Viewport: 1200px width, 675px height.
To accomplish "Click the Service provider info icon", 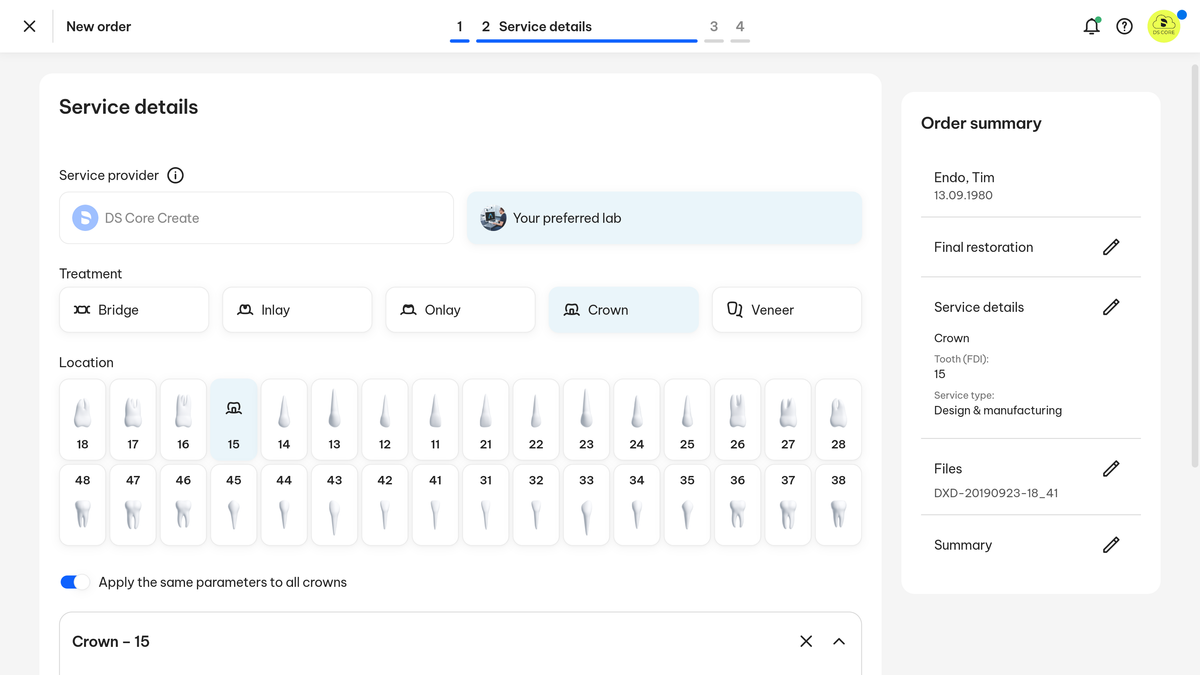I will click(176, 175).
